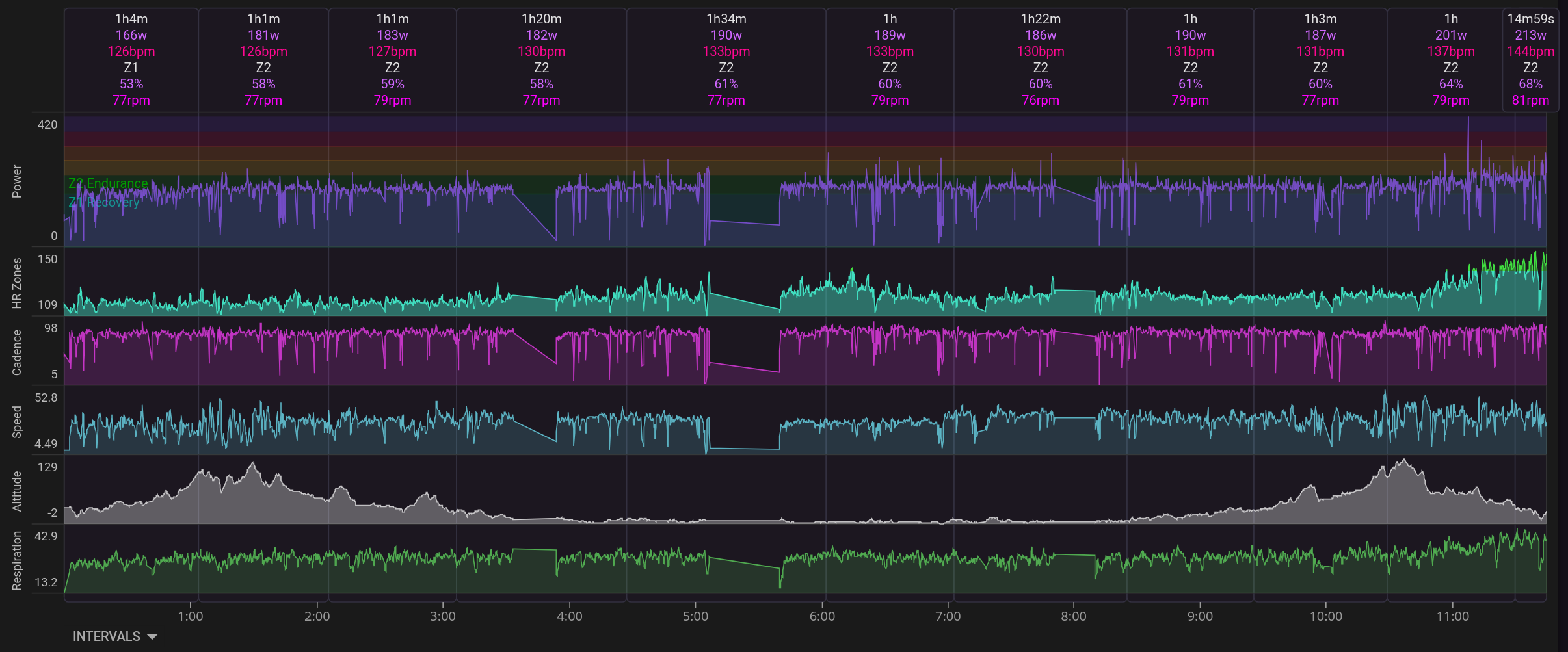This screenshot has height=652, width=1568.
Task: Select the 1h 201w interval box
Action: (1451, 60)
